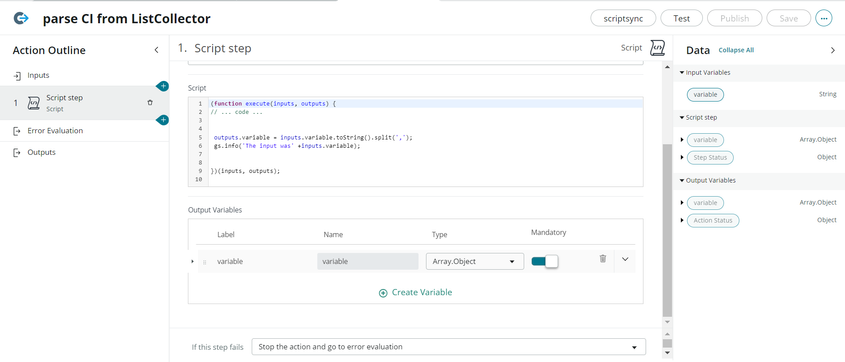
Task: Grab the drag handle of variable row
Action: click(x=204, y=262)
